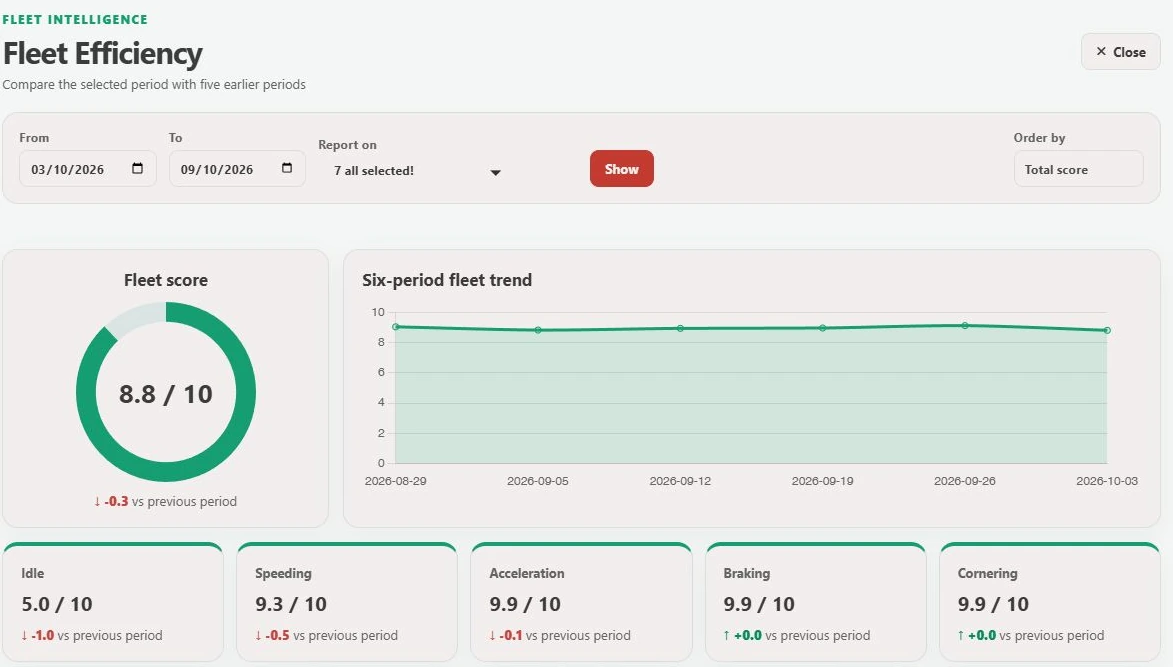Click the 'Fleet Efficiency' page title
The height and width of the screenshot is (667, 1173).
coord(102,53)
